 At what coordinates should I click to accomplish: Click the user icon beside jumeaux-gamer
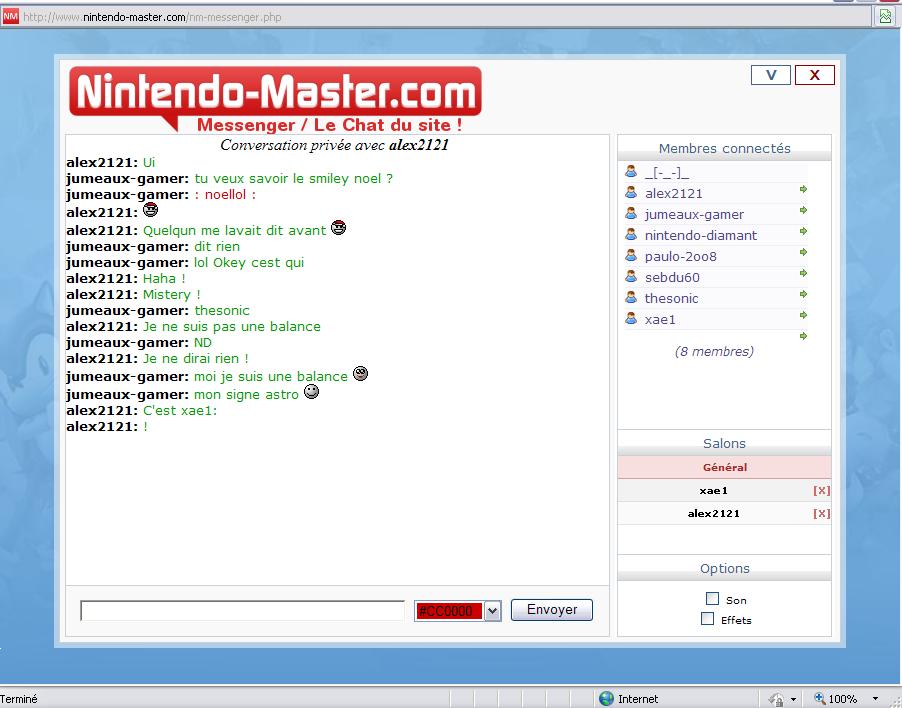pos(631,213)
